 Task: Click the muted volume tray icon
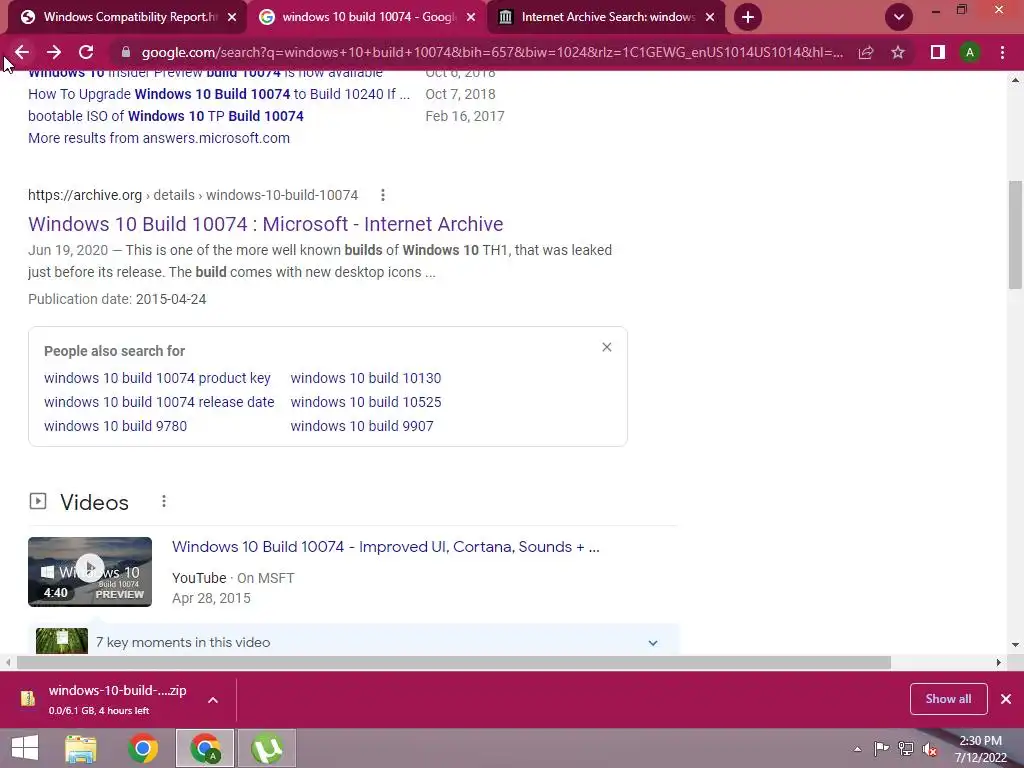[930, 749]
